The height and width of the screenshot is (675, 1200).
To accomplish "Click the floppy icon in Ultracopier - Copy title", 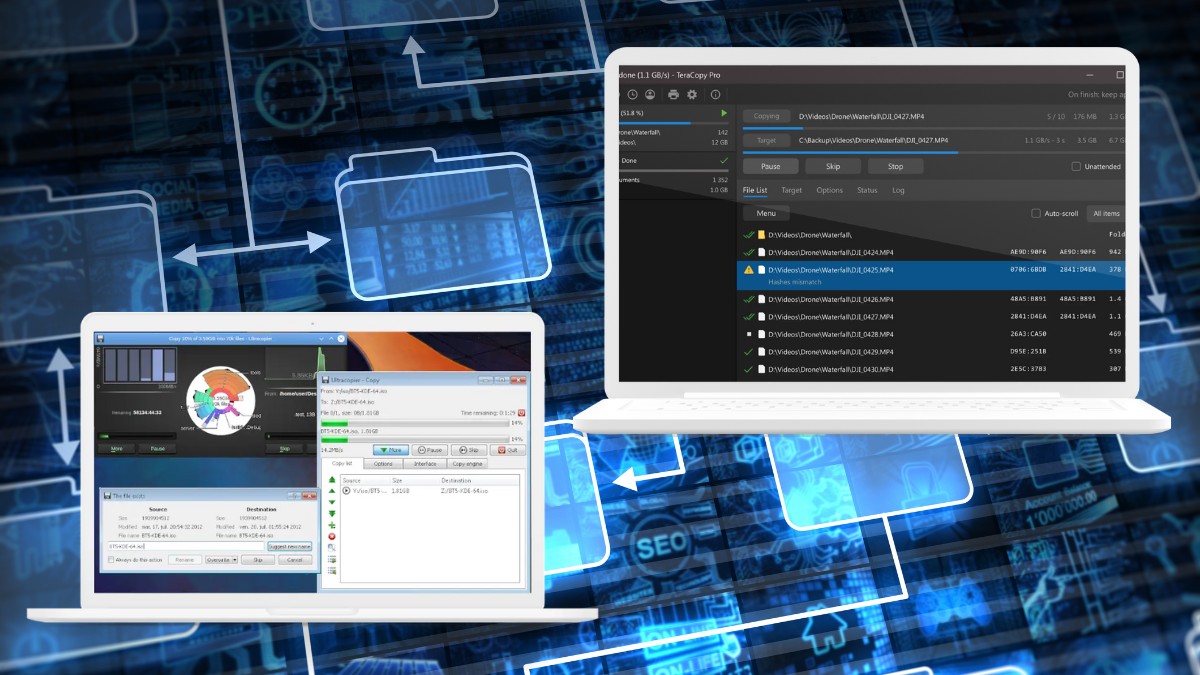I will (325, 380).
